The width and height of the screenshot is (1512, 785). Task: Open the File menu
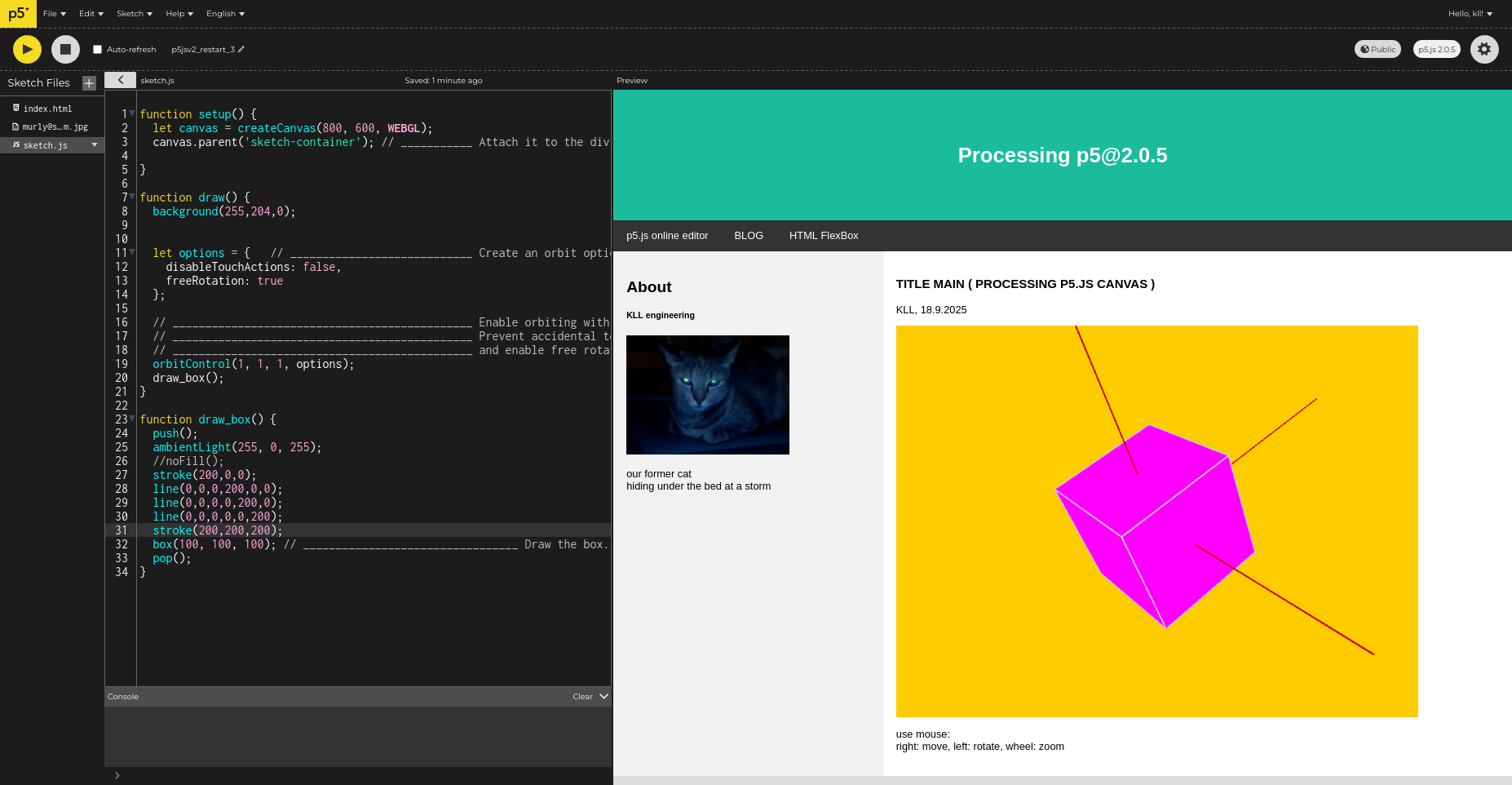(x=54, y=14)
